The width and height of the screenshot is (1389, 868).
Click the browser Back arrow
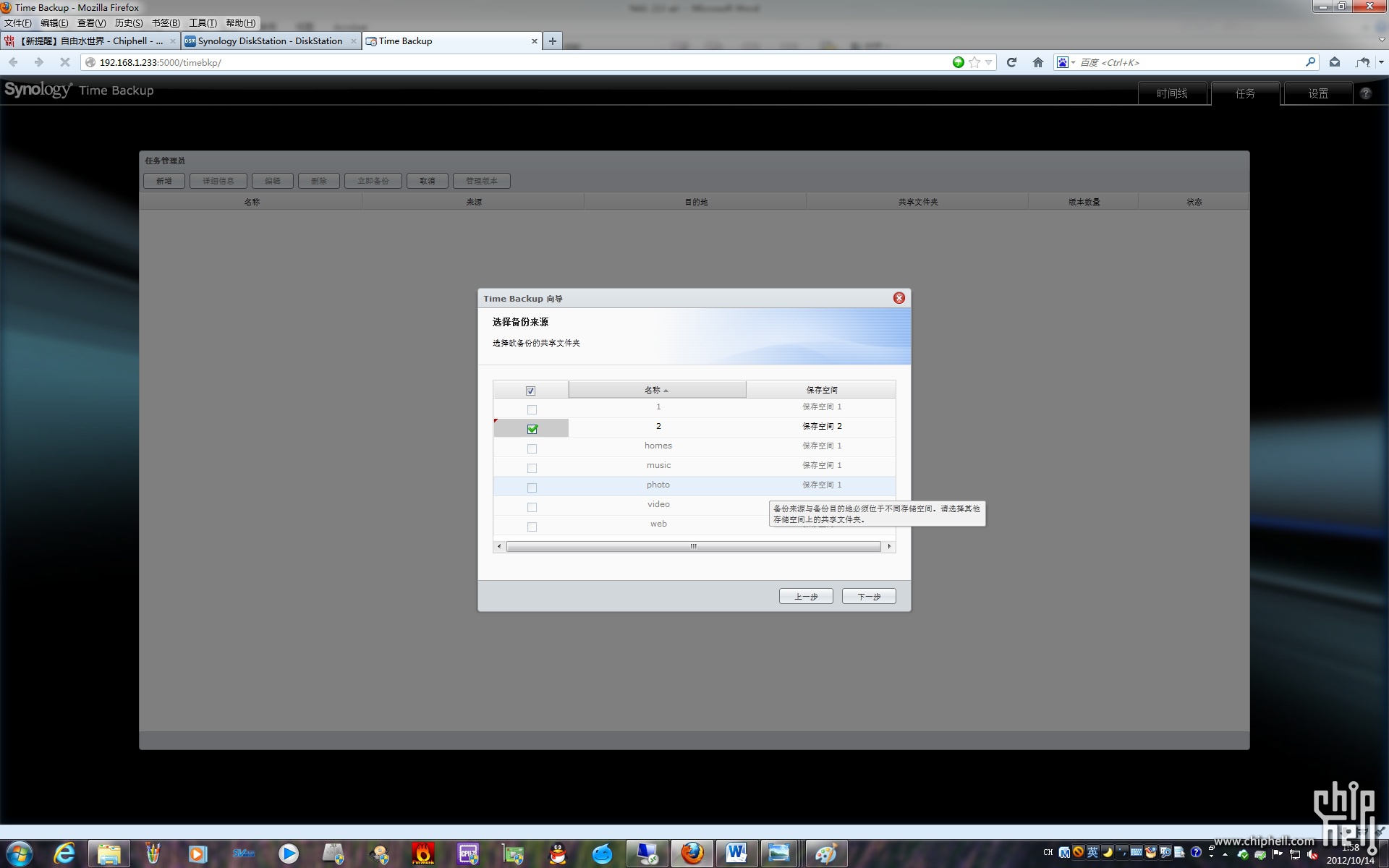14,62
